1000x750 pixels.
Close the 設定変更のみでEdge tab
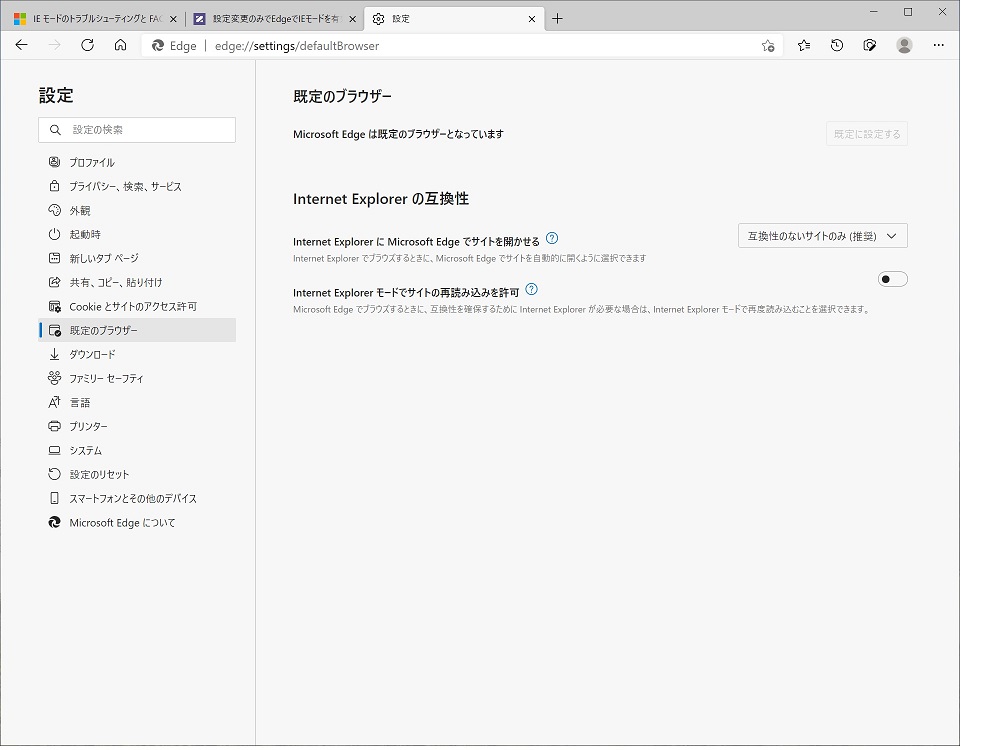click(353, 19)
